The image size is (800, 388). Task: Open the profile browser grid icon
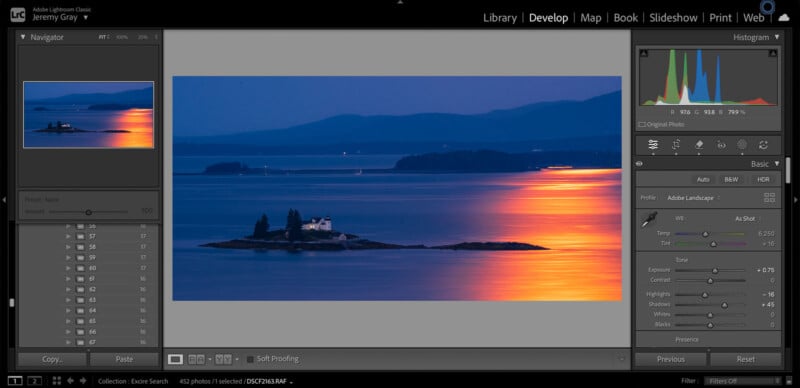[769, 198]
